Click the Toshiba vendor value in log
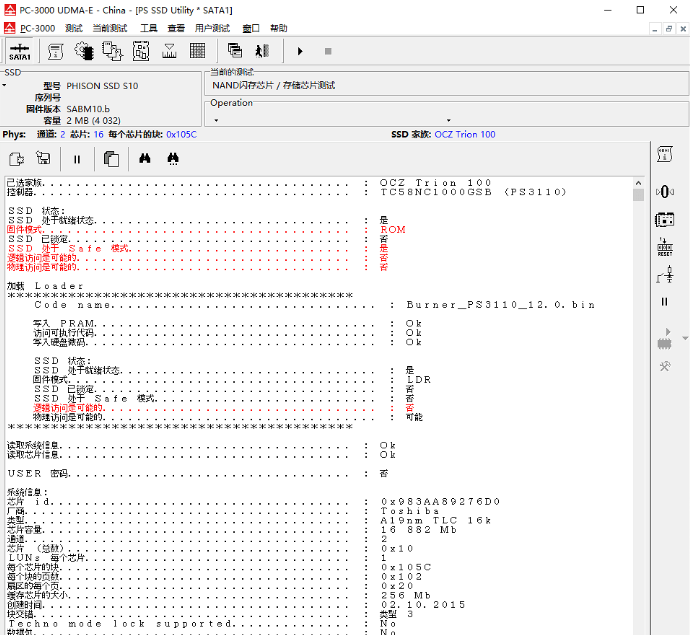Image resolution: width=690 pixels, height=635 pixels. [x=410, y=511]
